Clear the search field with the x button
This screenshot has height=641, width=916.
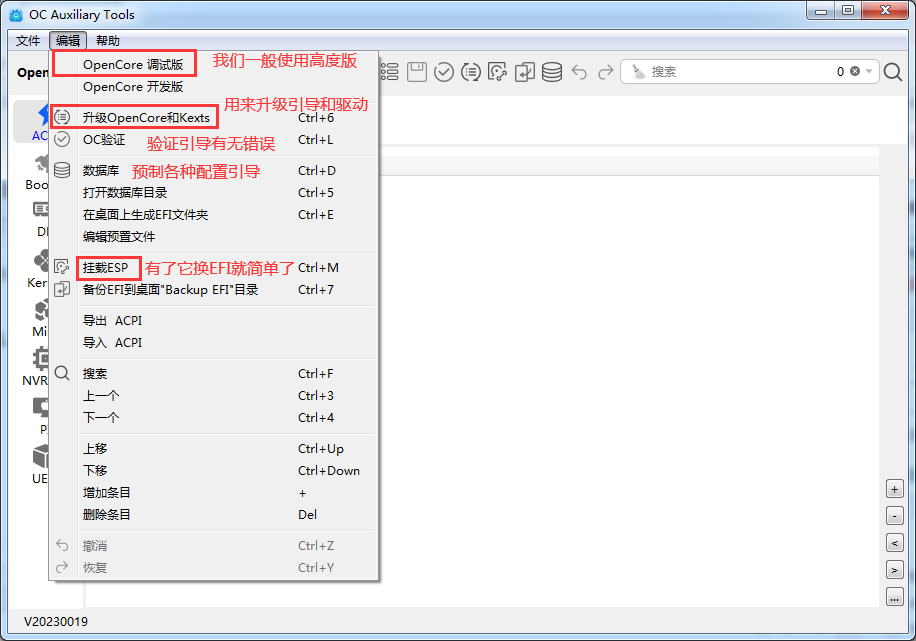point(855,72)
